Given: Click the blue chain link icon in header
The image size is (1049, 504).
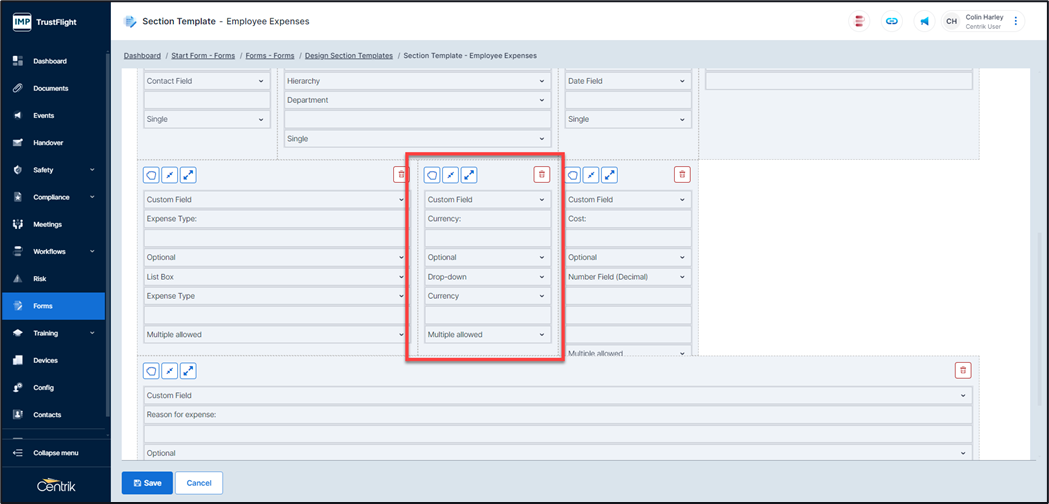Looking at the screenshot, I should [x=891, y=21].
